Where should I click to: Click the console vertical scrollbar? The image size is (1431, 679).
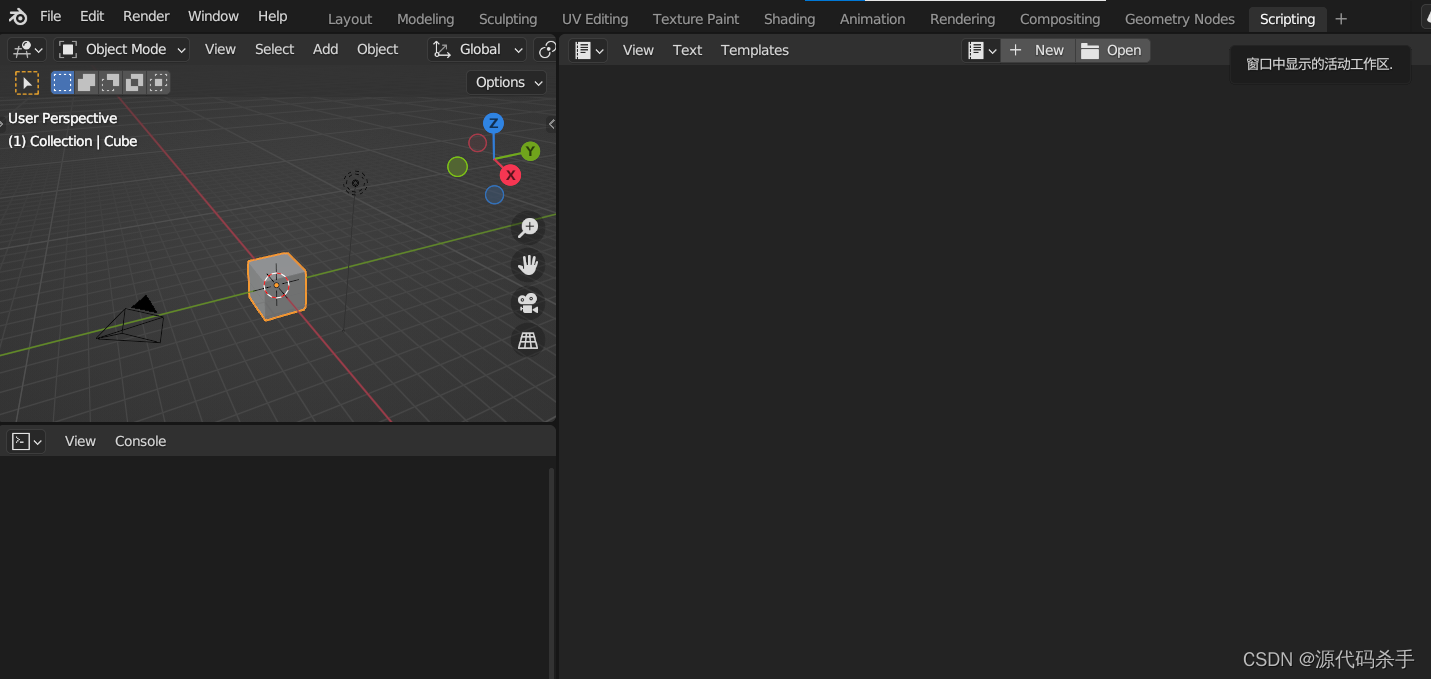click(x=551, y=572)
